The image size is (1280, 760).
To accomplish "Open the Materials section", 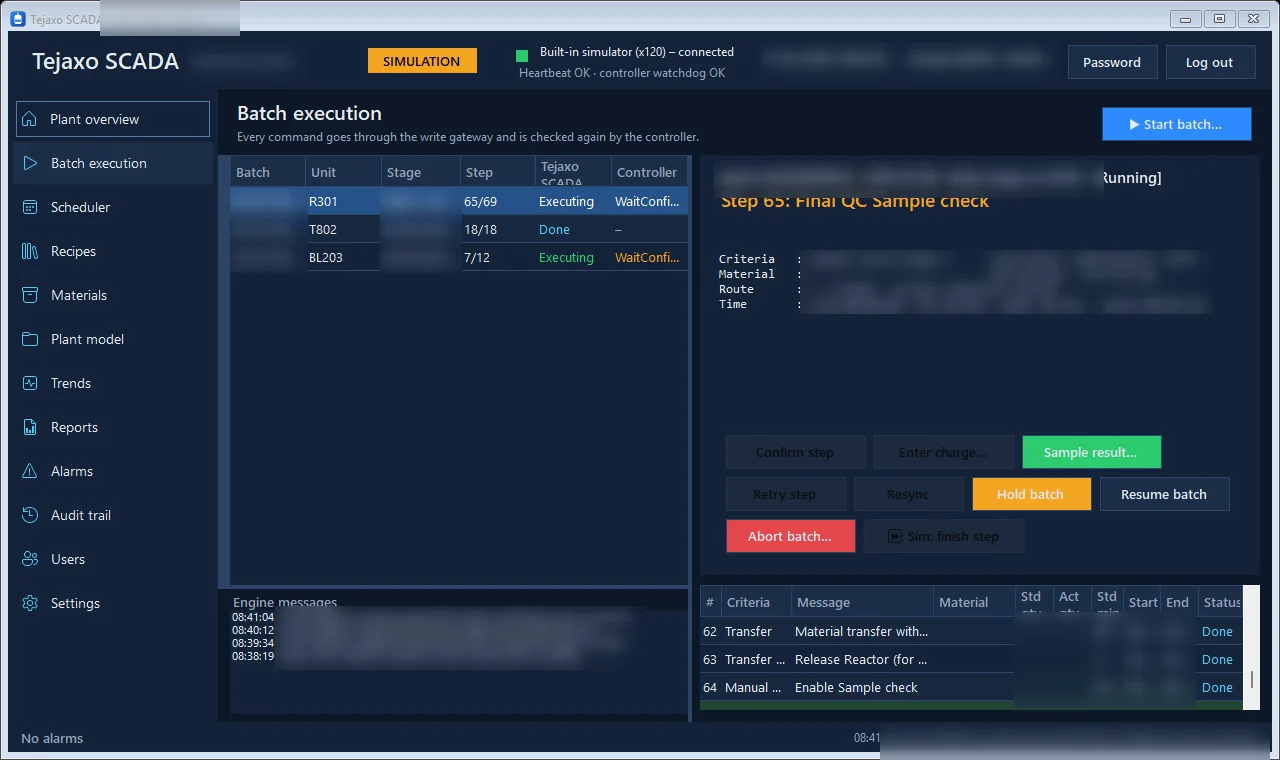I will (113, 295).
